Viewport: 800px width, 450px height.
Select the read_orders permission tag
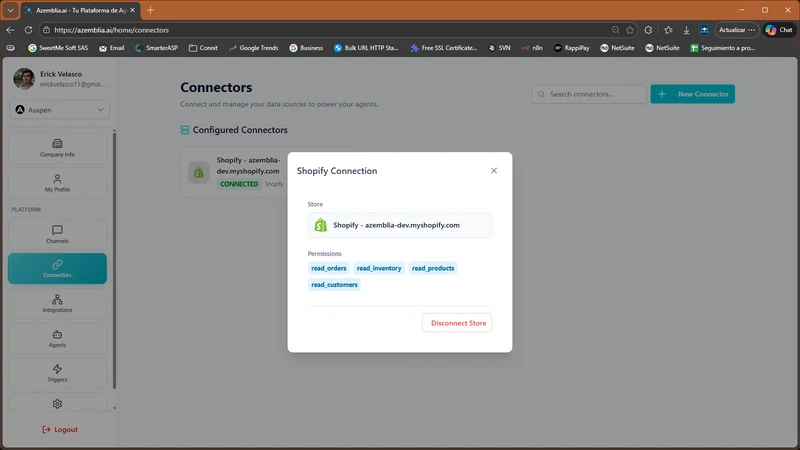329,268
